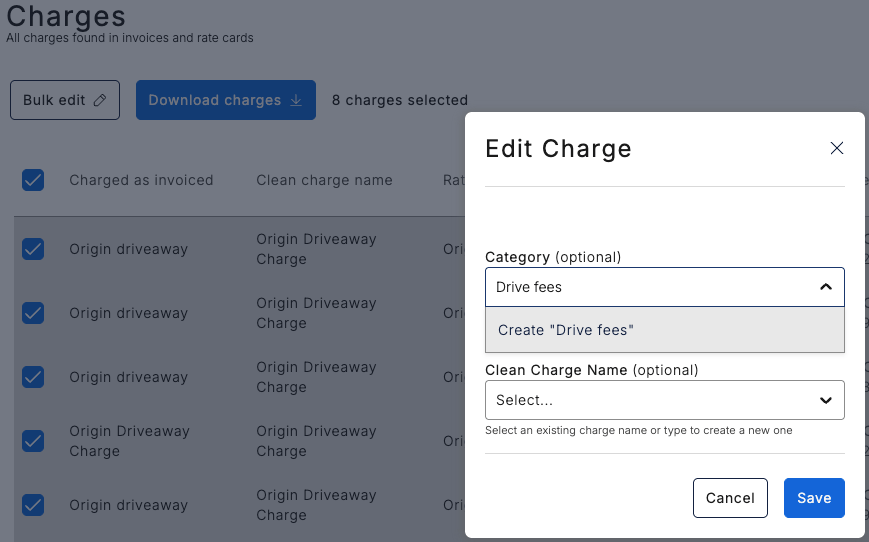
Task: Click the download arrow icon on Download charges
Action: tap(296, 100)
